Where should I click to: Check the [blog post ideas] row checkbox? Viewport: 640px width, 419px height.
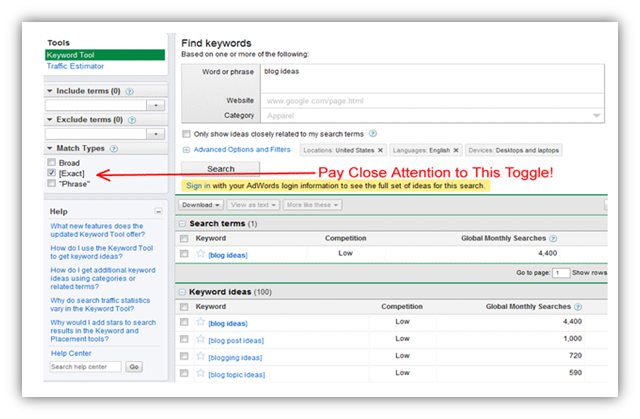(x=184, y=339)
